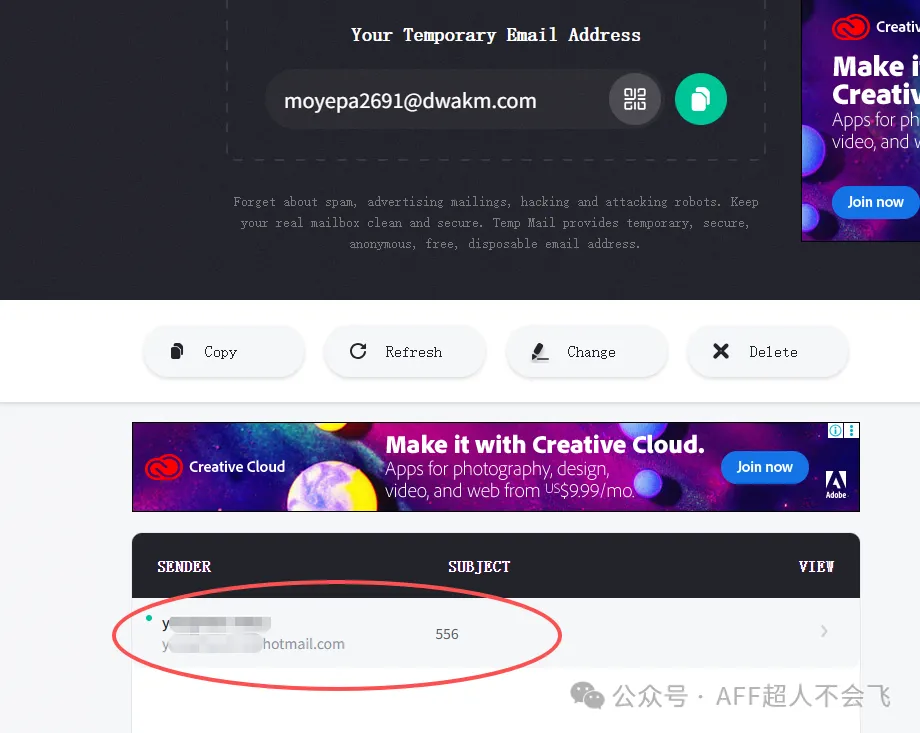The width and height of the screenshot is (920, 733).
Task: Select the temporary email address field
Action: [x=436, y=100]
